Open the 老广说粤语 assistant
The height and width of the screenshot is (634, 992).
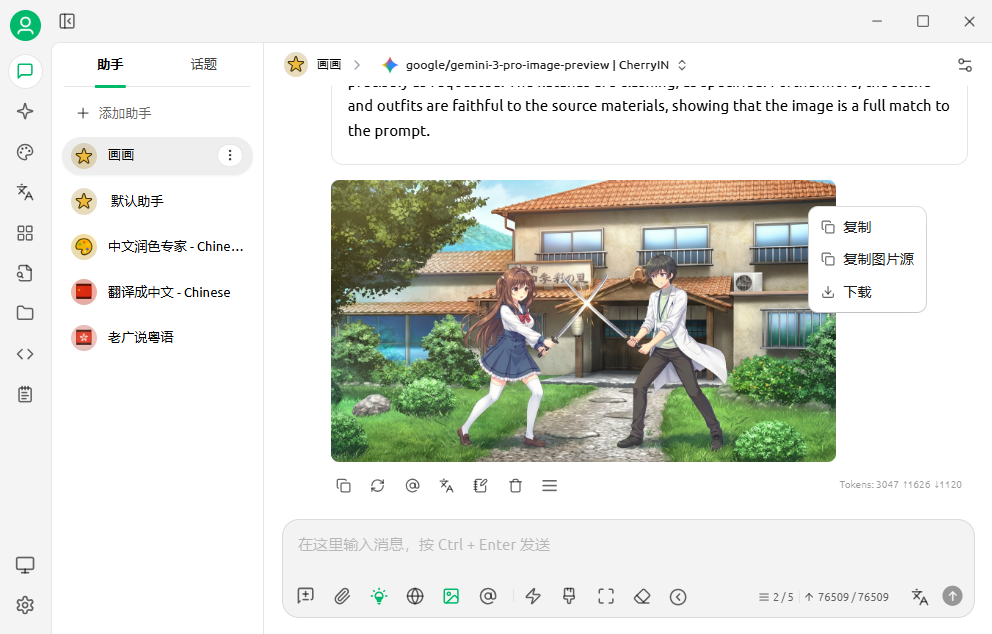point(158,337)
